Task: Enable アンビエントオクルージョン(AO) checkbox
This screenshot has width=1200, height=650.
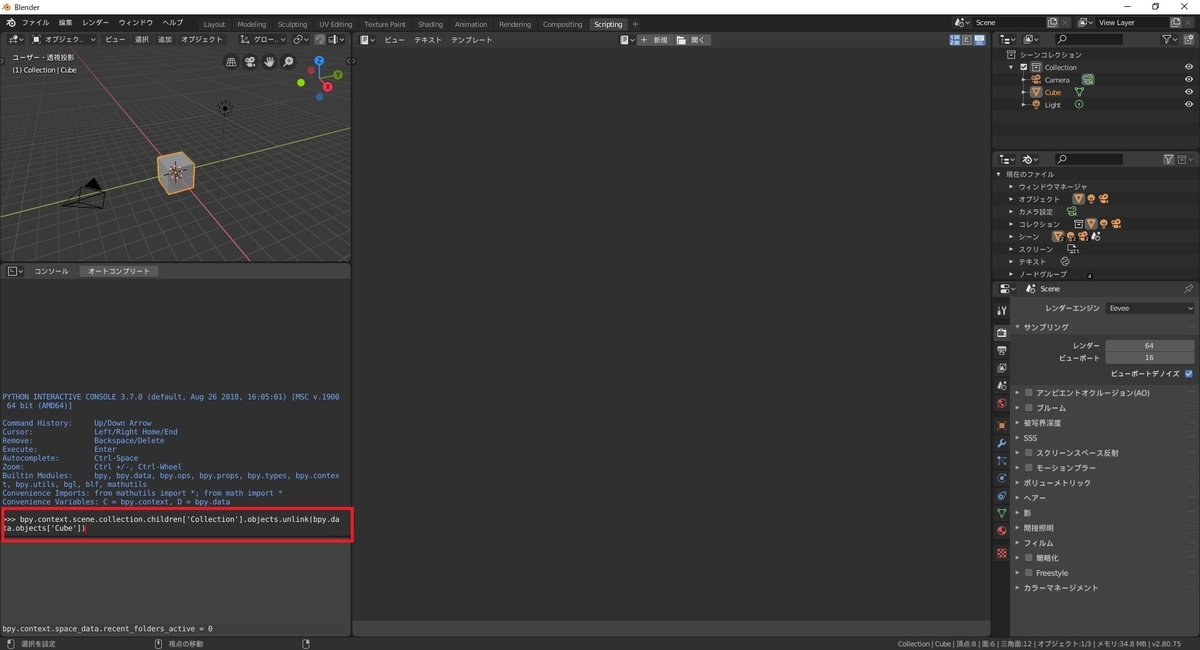Action: [x=1028, y=393]
